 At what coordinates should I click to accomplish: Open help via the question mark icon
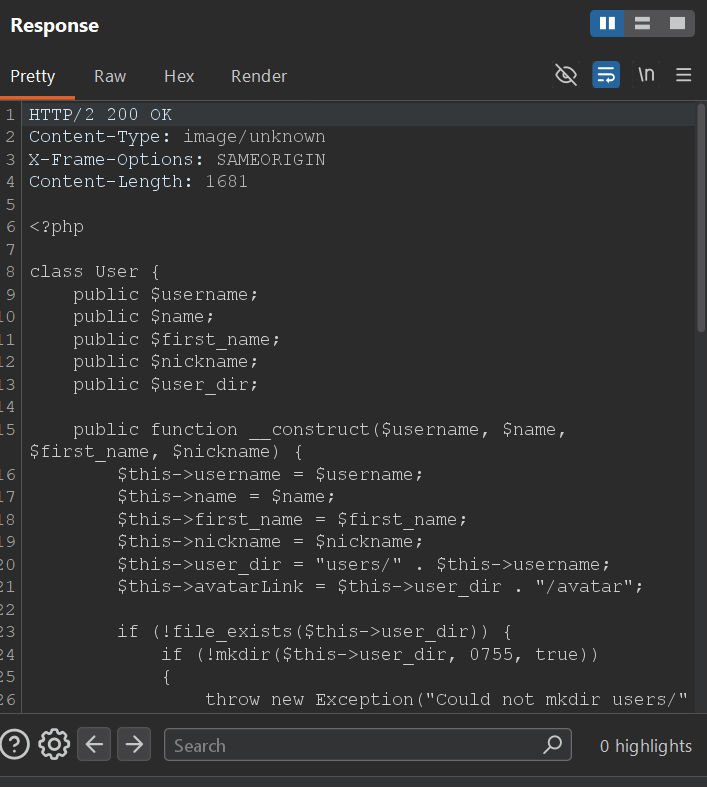pyautogui.click(x=15, y=744)
